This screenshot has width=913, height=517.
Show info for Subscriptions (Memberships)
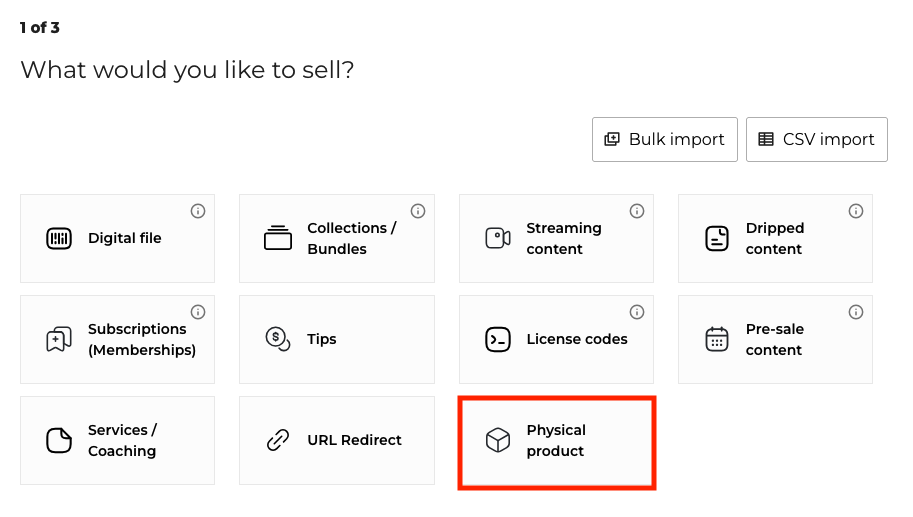[x=198, y=312]
